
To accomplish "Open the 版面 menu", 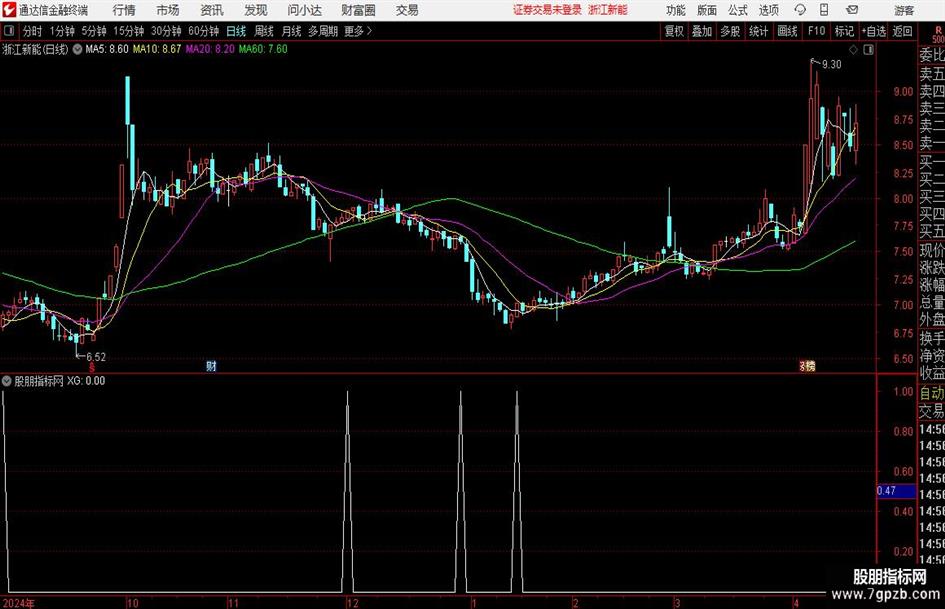I will (x=706, y=10).
